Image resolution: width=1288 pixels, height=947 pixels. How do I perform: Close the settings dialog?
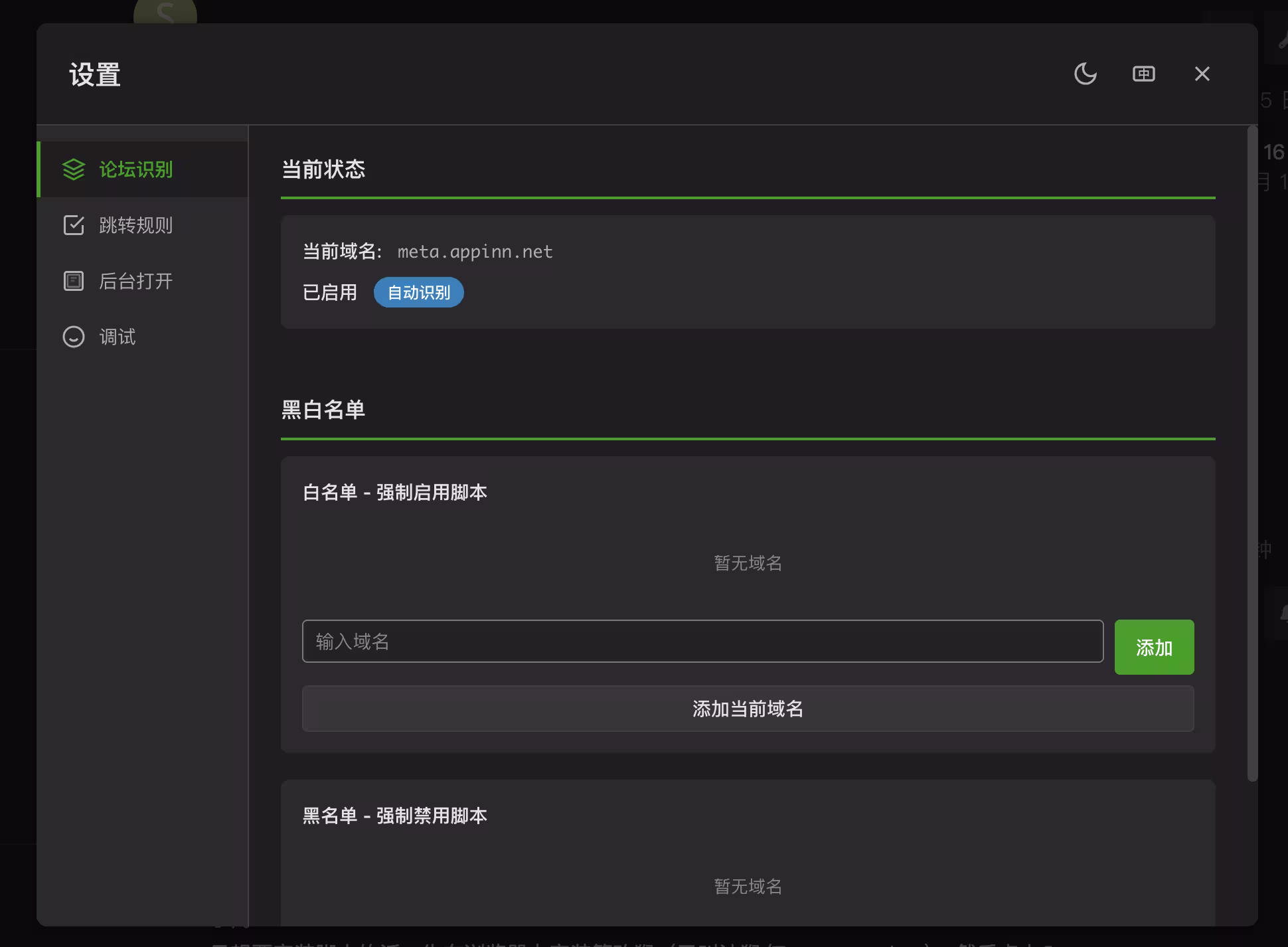click(1202, 74)
